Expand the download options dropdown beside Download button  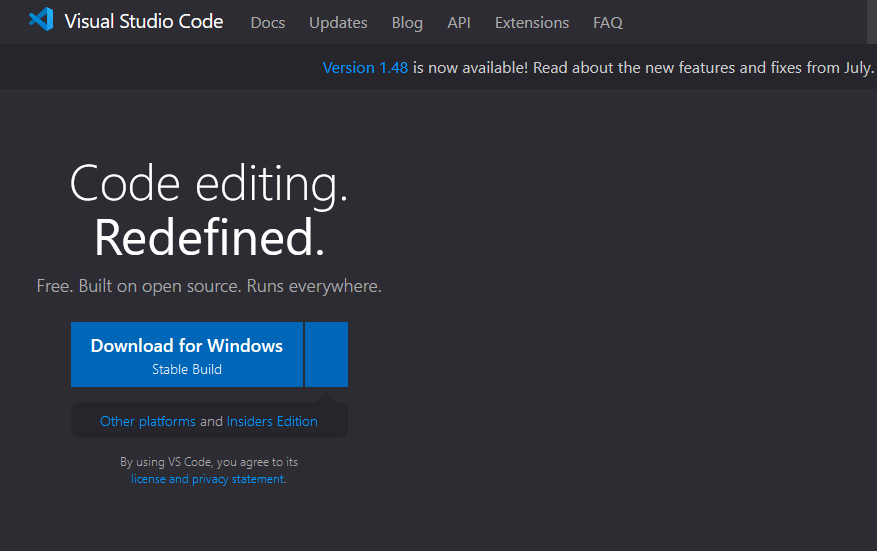click(x=326, y=354)
